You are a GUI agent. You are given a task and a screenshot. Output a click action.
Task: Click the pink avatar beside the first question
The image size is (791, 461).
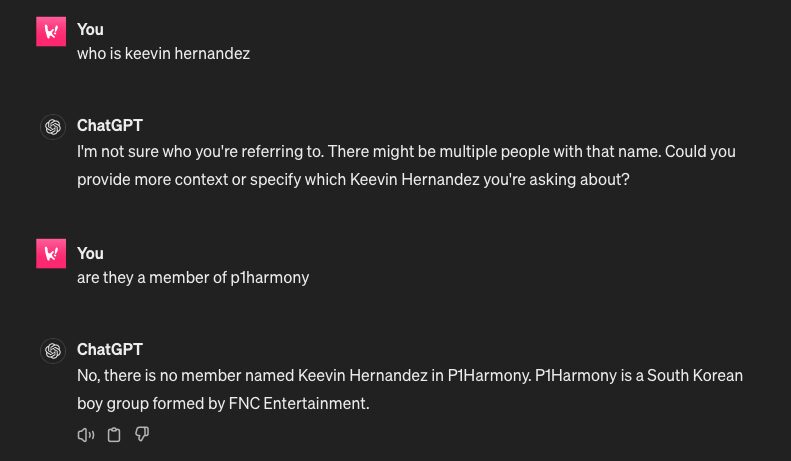[50, 32]
